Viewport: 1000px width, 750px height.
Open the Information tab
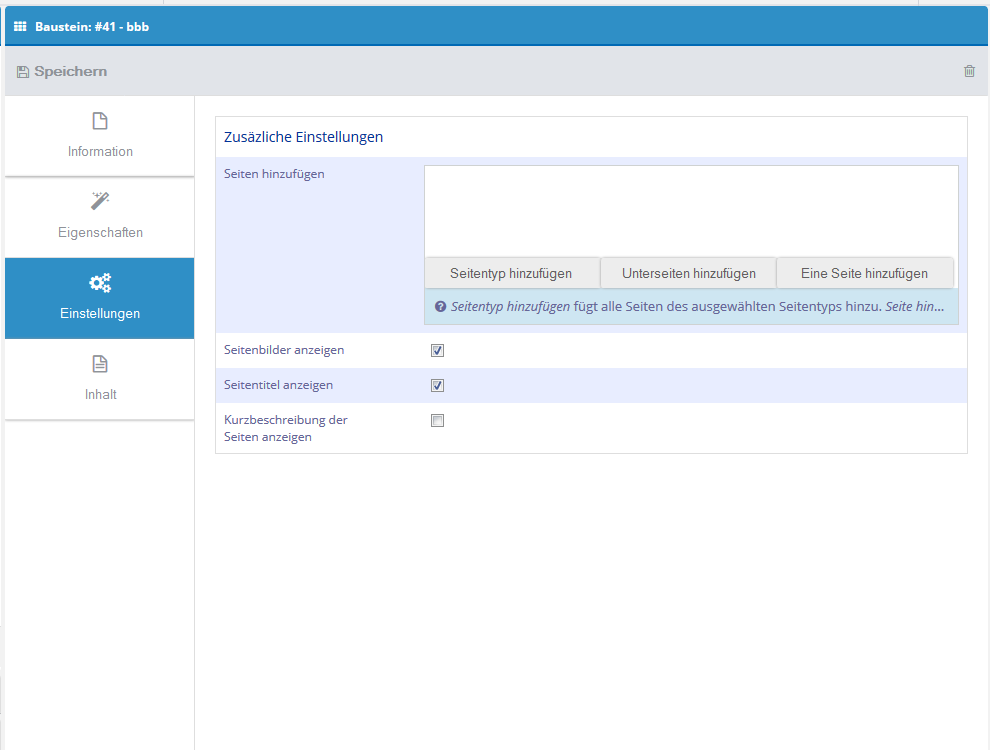pos(99,136)
